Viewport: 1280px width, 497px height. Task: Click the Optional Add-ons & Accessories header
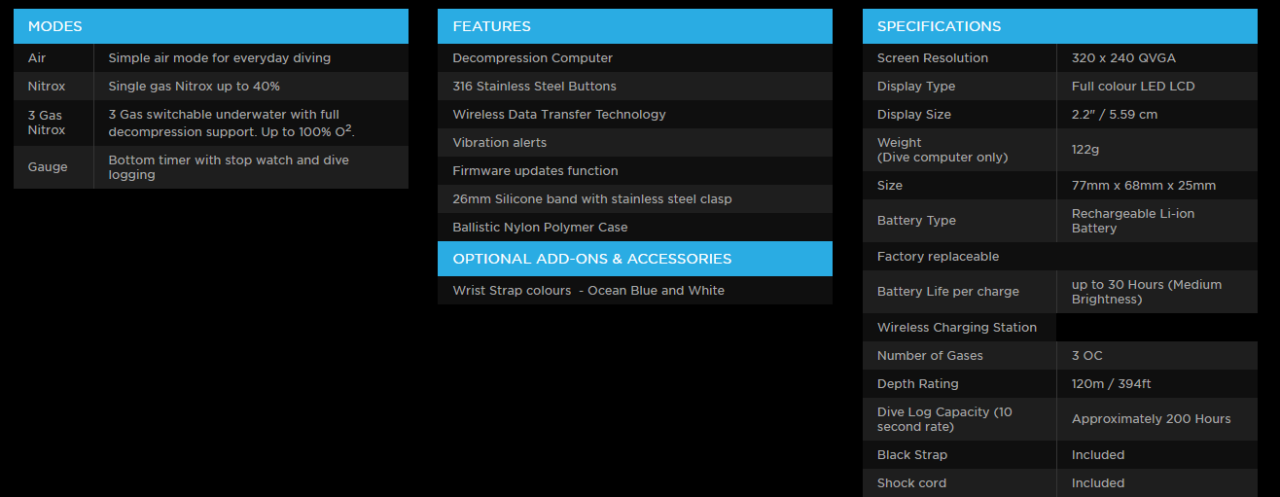(591, 258)
